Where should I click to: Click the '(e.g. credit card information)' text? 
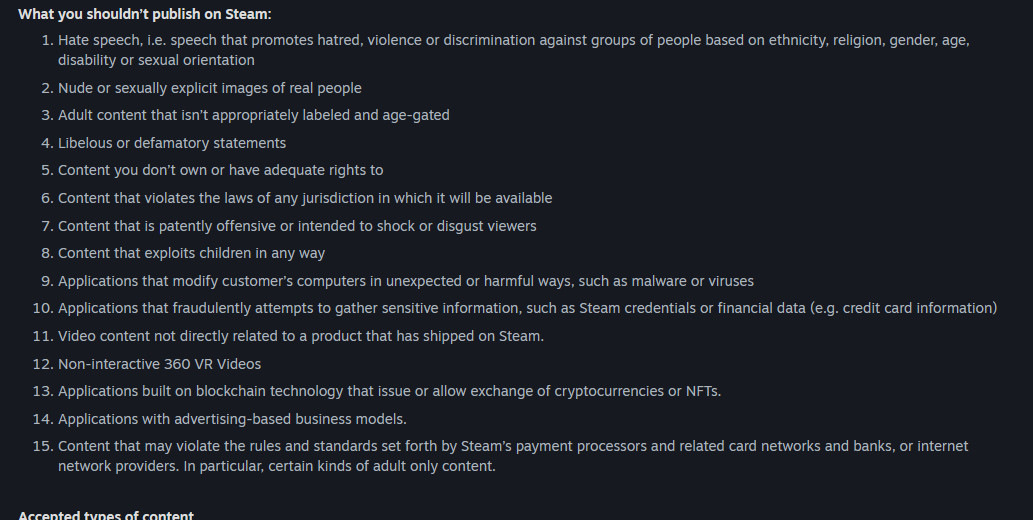pyautogui.click(x=904, y=308)
